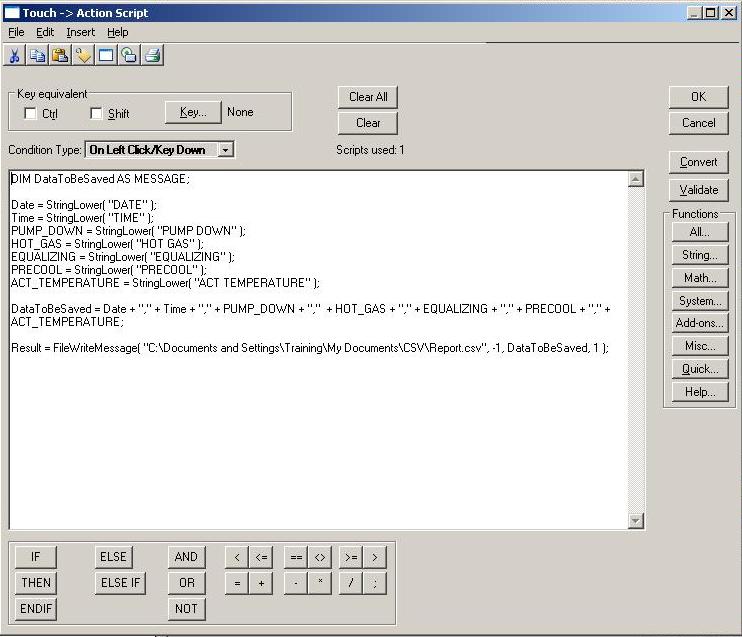
Task: Open the System... functions list
Action: tap(700, 301)
